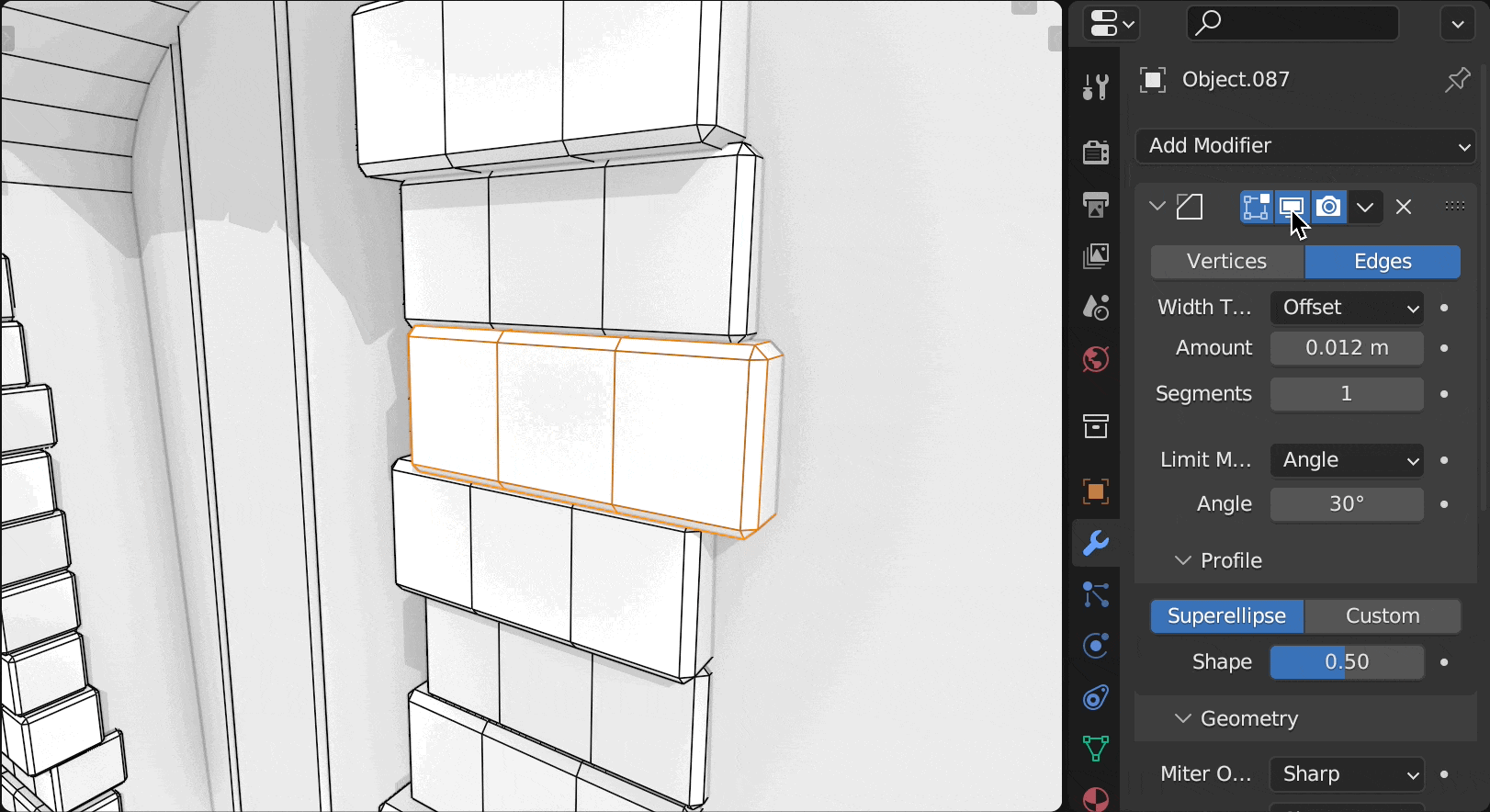Click the Object.087 name label
This screenshot has width=1490, height=812.
1236,80
